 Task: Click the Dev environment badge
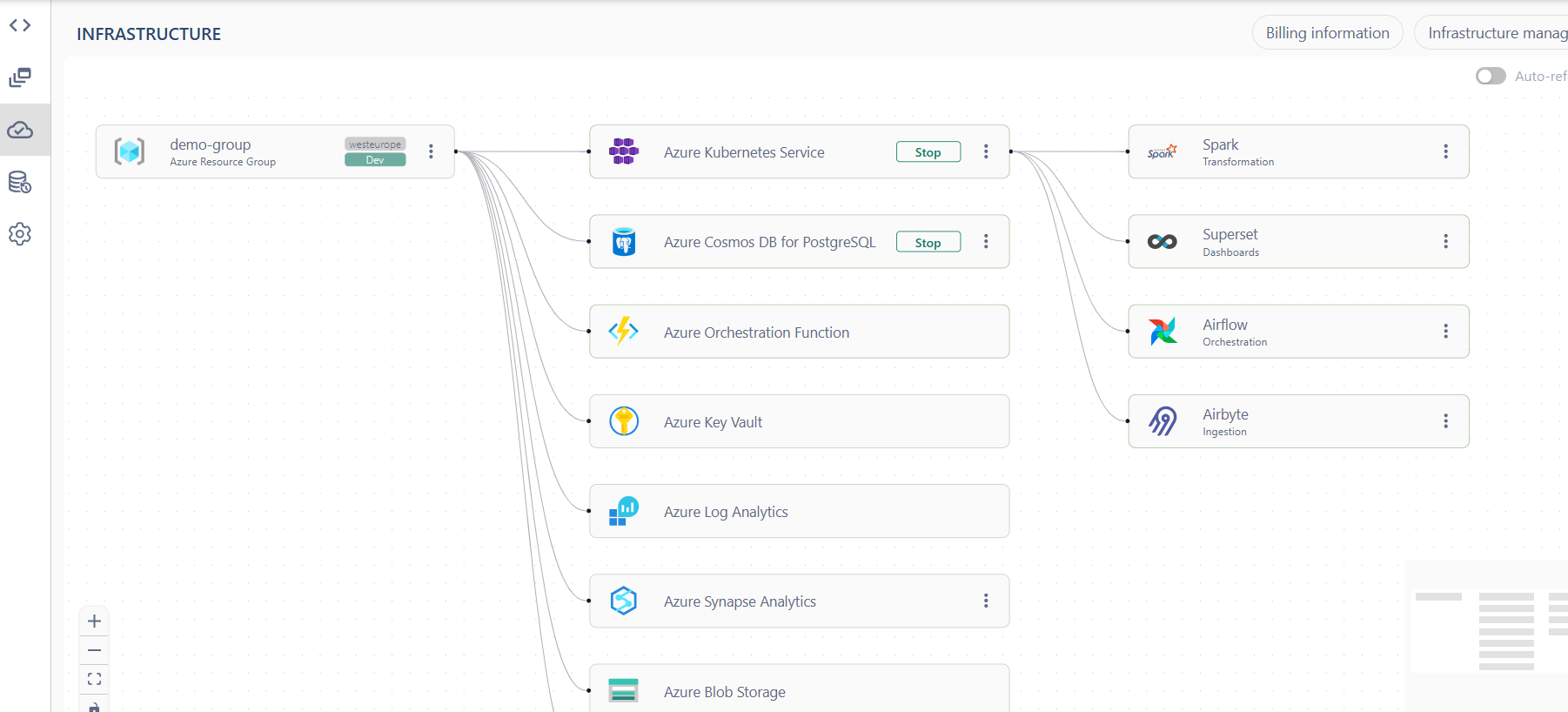click(x=375, y=160)
